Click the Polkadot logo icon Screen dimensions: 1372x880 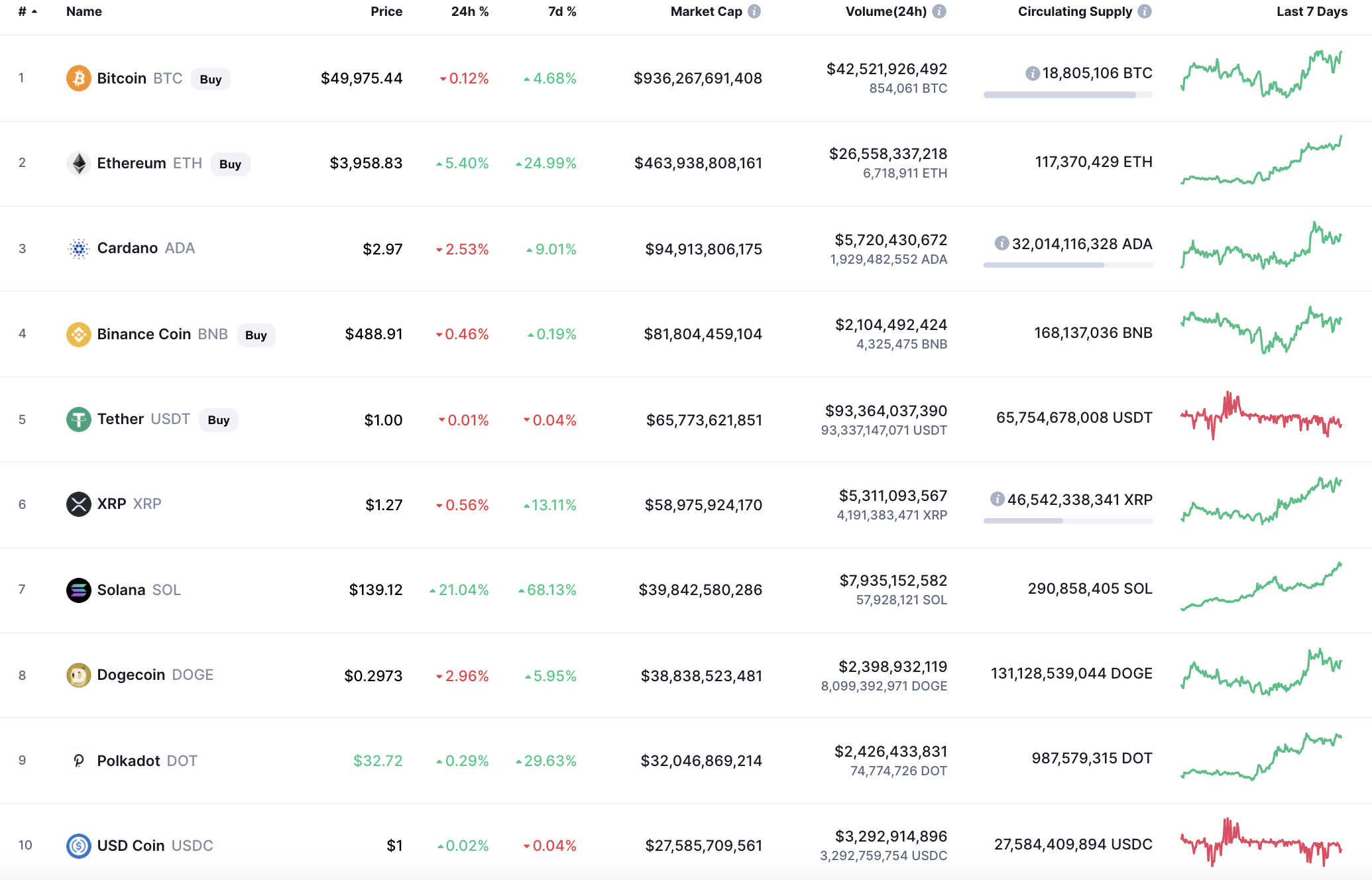pyautogui.click(x=78, y=760)
